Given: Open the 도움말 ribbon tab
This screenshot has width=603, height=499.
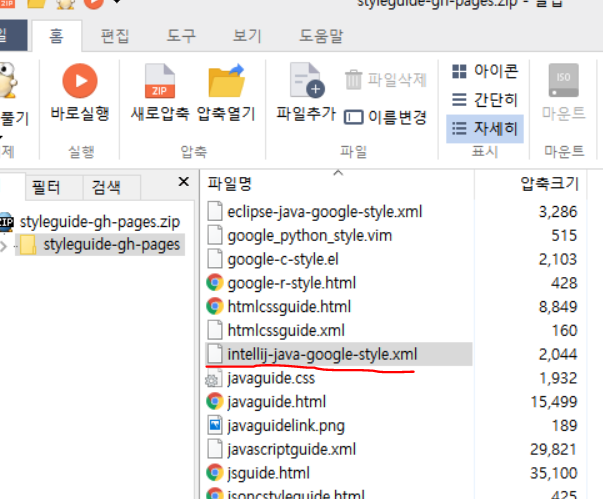Looking at the screenshot, I should [x=321, y=36].
